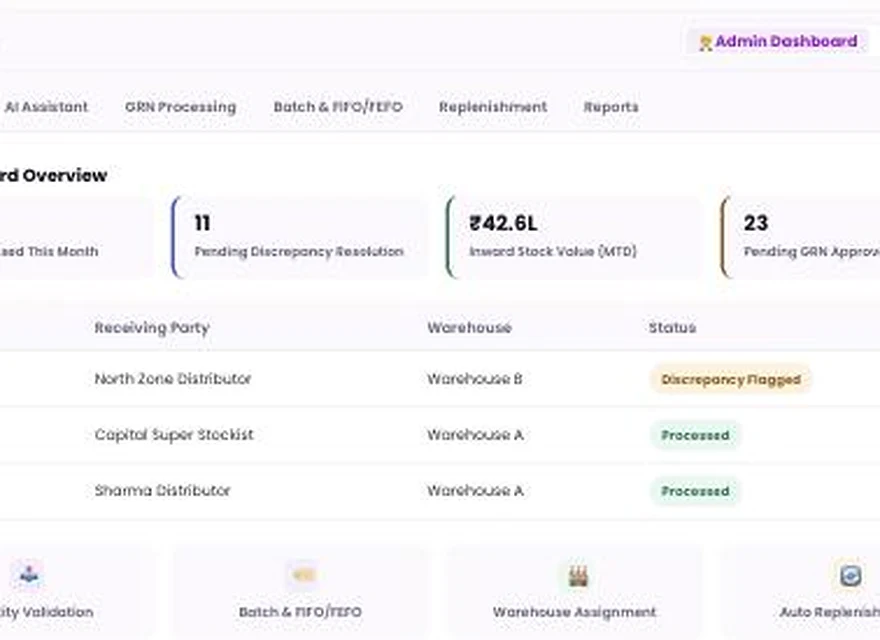The width and height of the screenshot is (880, 640).
Task: Select the Sharma Distributor row
Action: pyautogui.click(x=440, y=491)
